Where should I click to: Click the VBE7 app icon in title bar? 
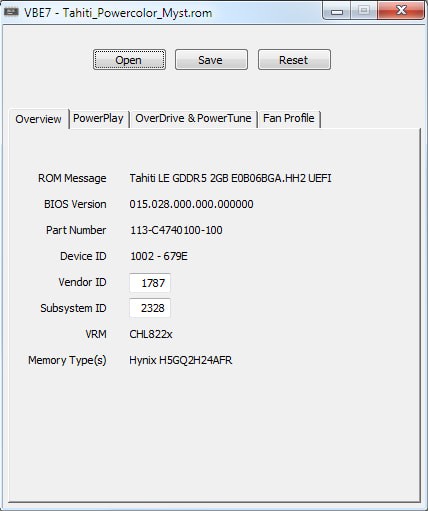coord(11,12)
